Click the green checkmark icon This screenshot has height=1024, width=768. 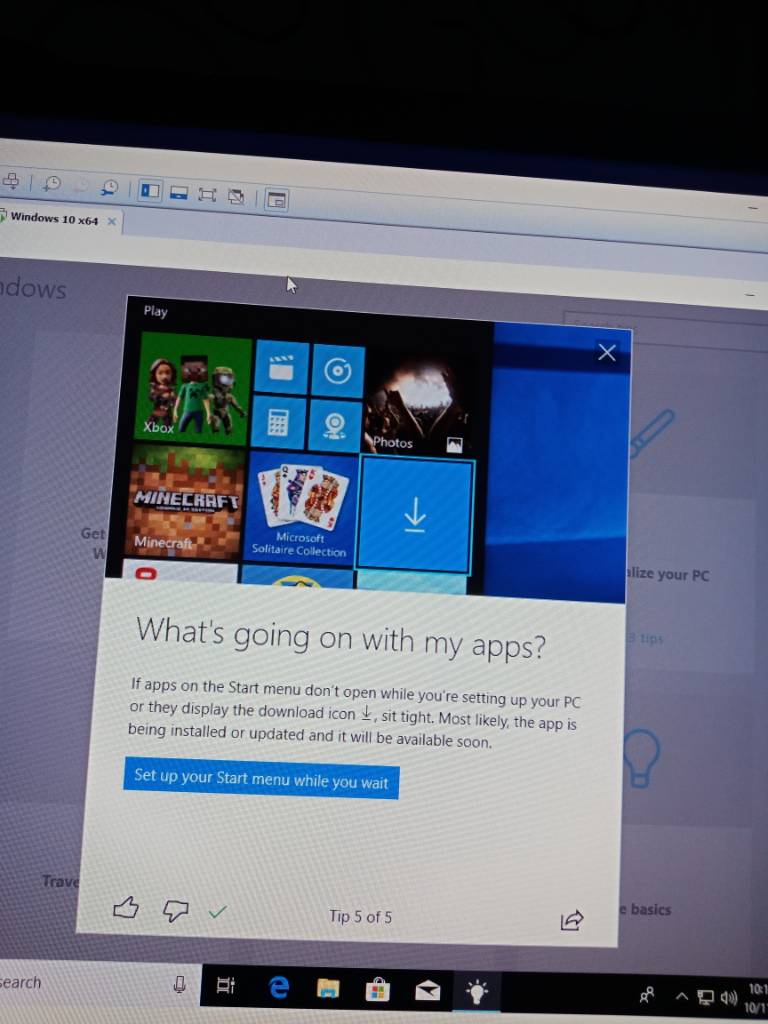point(217,912)
